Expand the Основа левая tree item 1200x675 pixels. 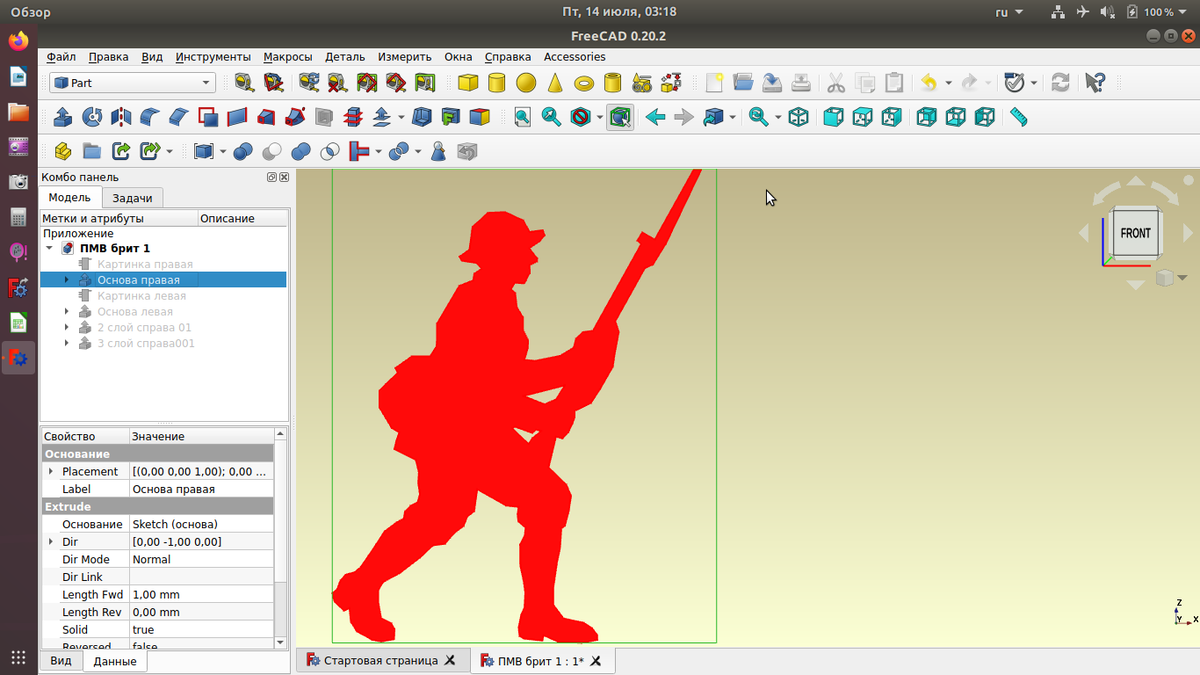(67, 312)
